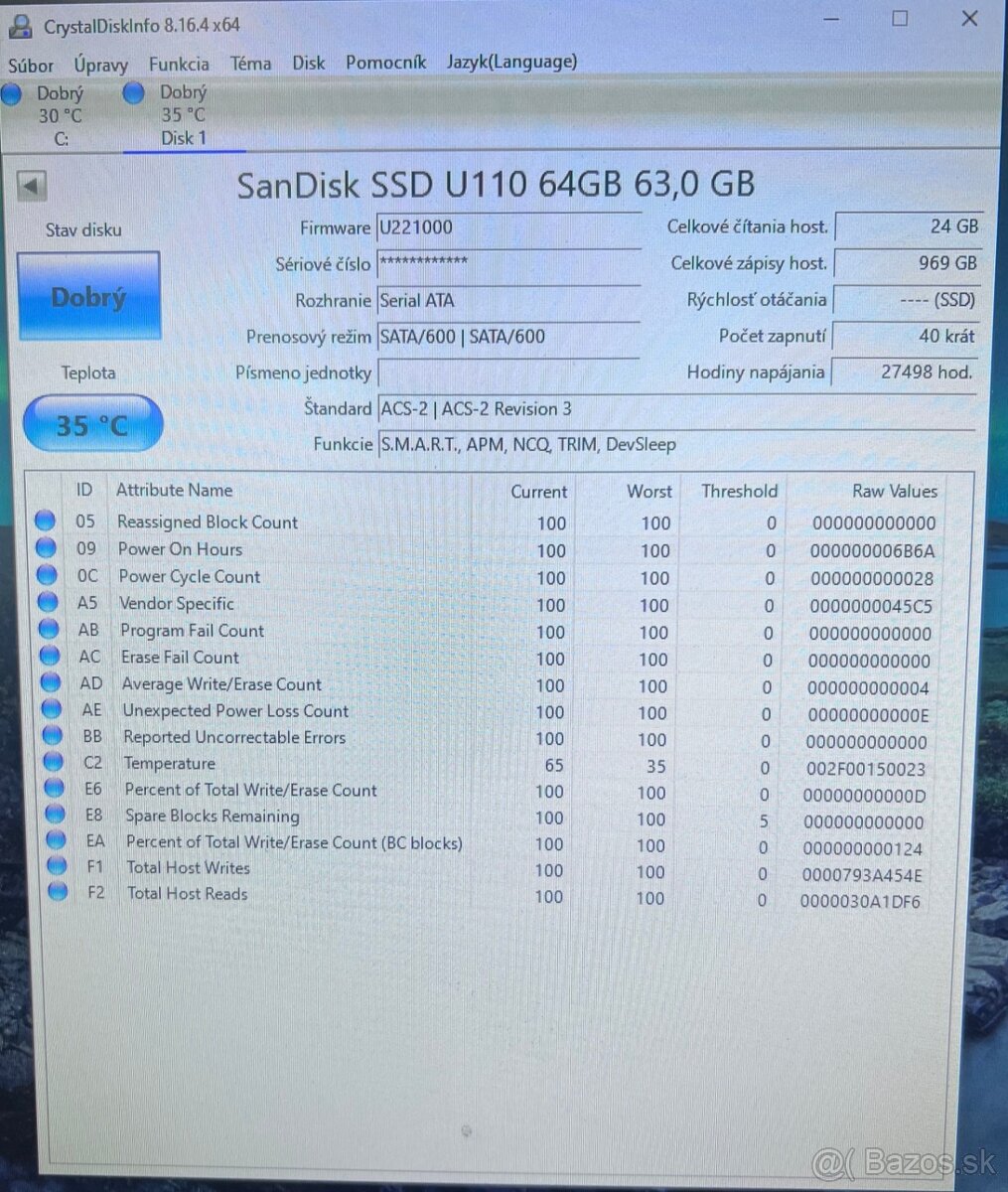Click status circle for Reported Uncorrectable Errors
The width and height of the screenshot is (1008, 1192).
pos(53,735)
